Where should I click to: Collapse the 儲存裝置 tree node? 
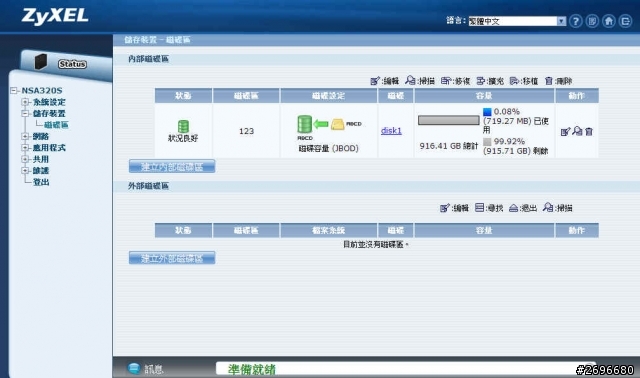point(25,113)
